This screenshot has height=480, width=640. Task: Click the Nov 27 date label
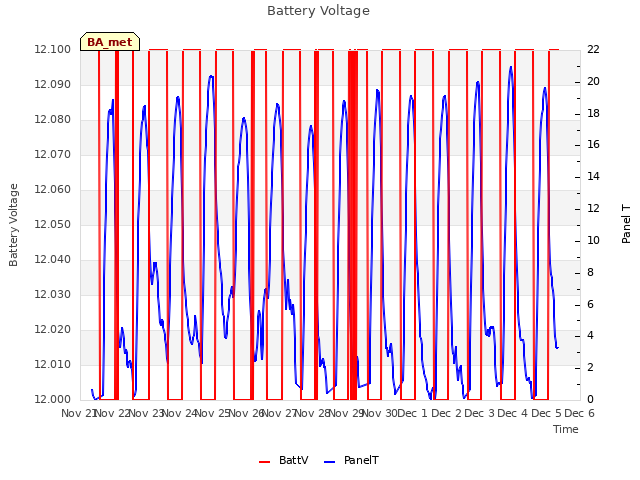279,413
